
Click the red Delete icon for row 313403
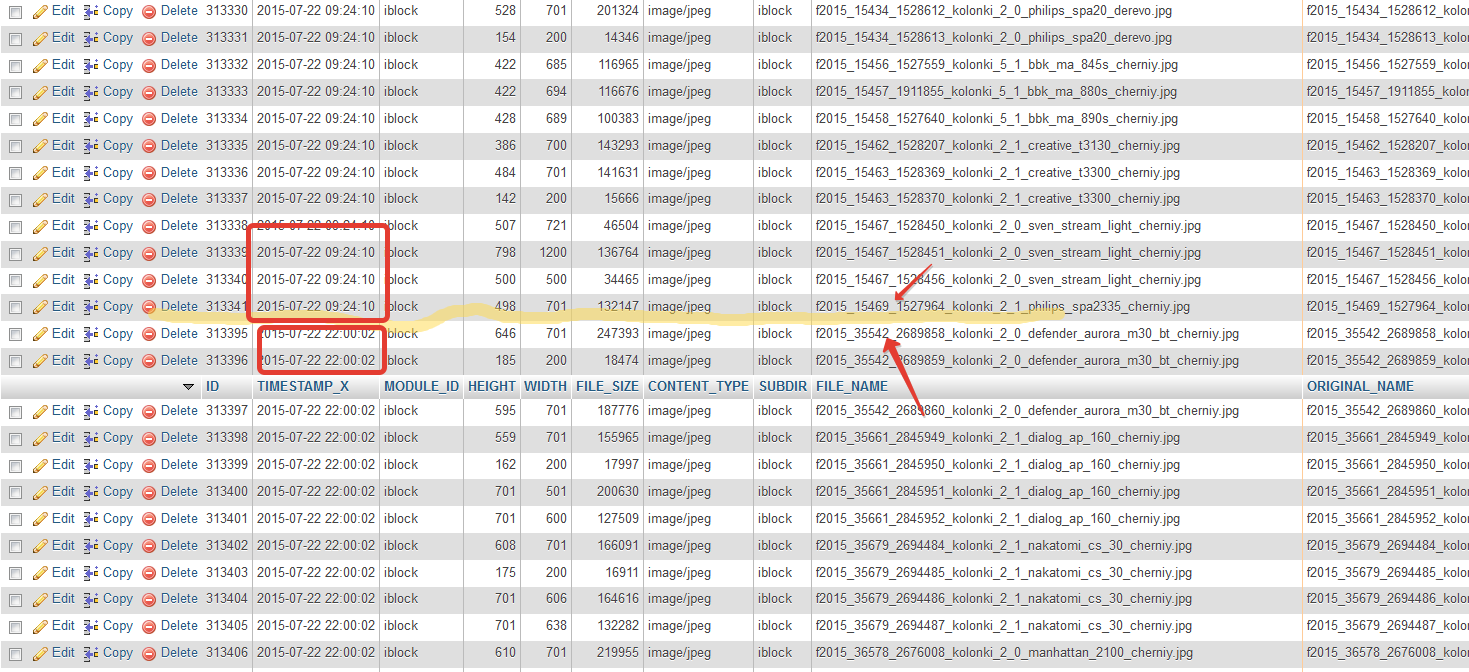point(149,573)
